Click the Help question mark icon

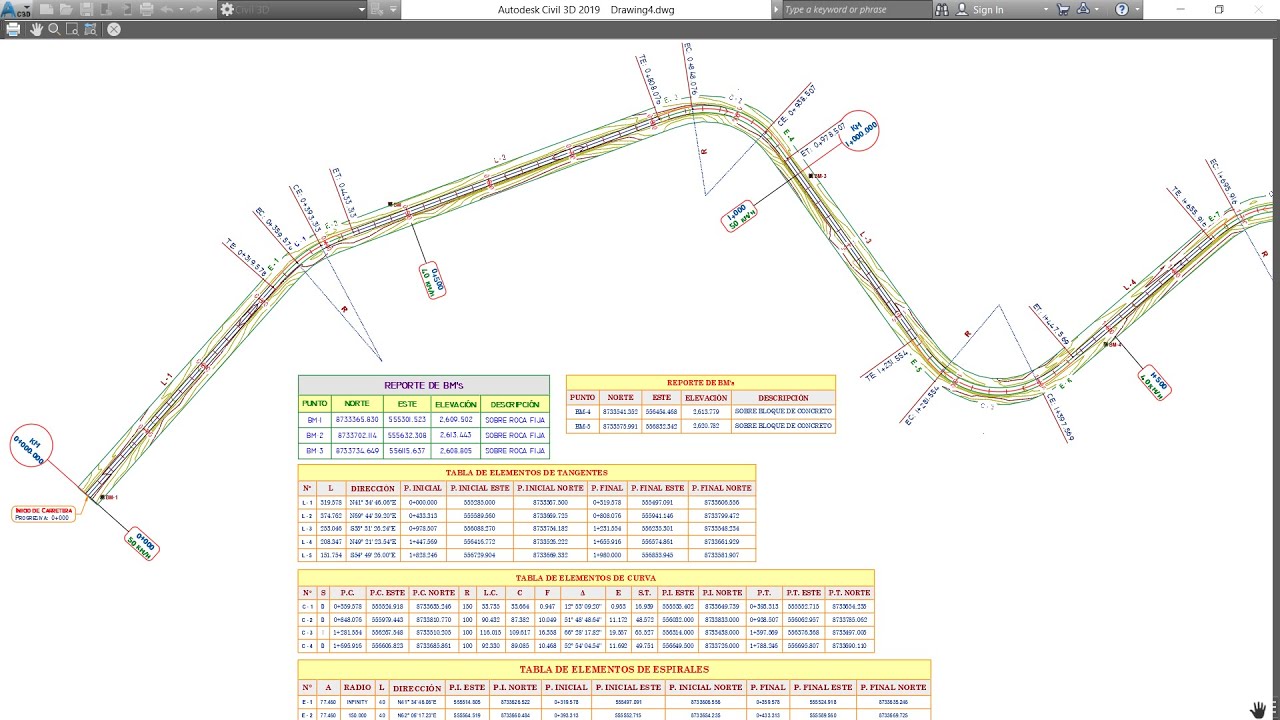click(x=1122, y=9)
